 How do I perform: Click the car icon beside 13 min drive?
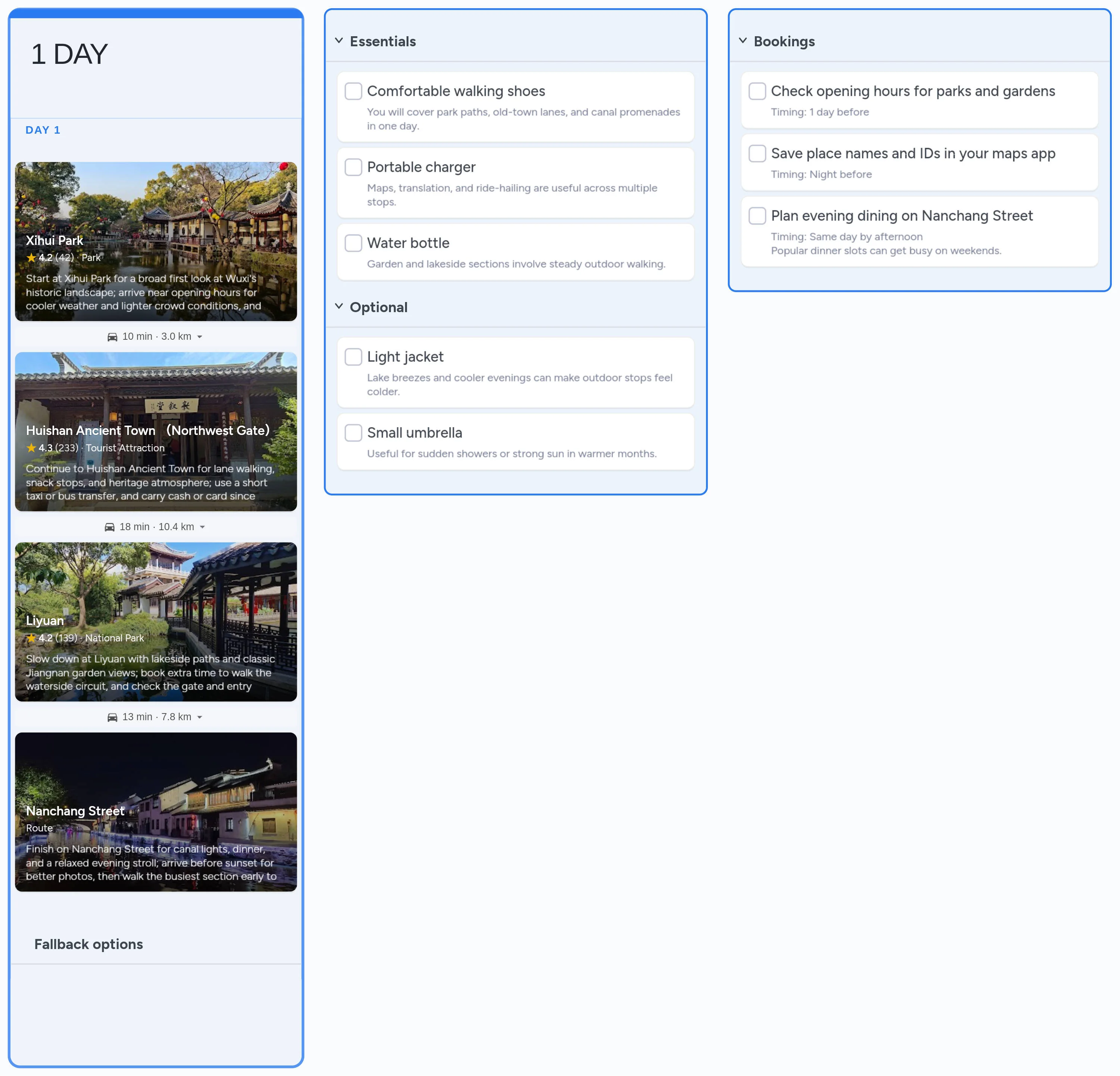coord(112,716)
